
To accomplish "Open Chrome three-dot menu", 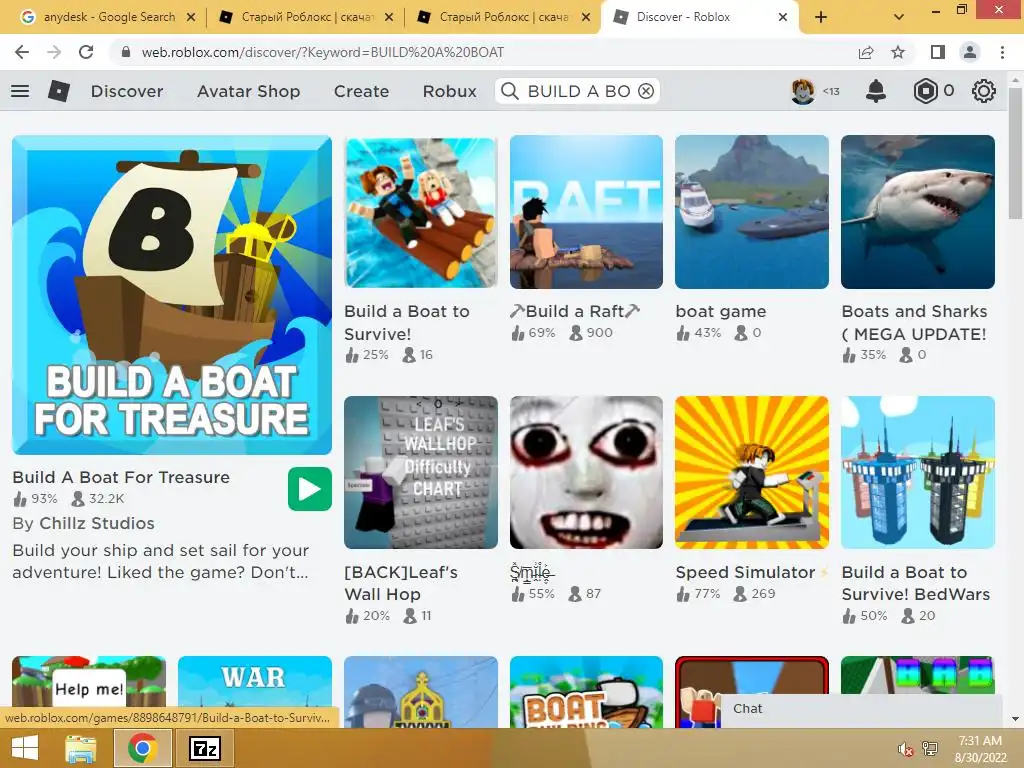I will pyautogui.click(x=1002, y=52).
